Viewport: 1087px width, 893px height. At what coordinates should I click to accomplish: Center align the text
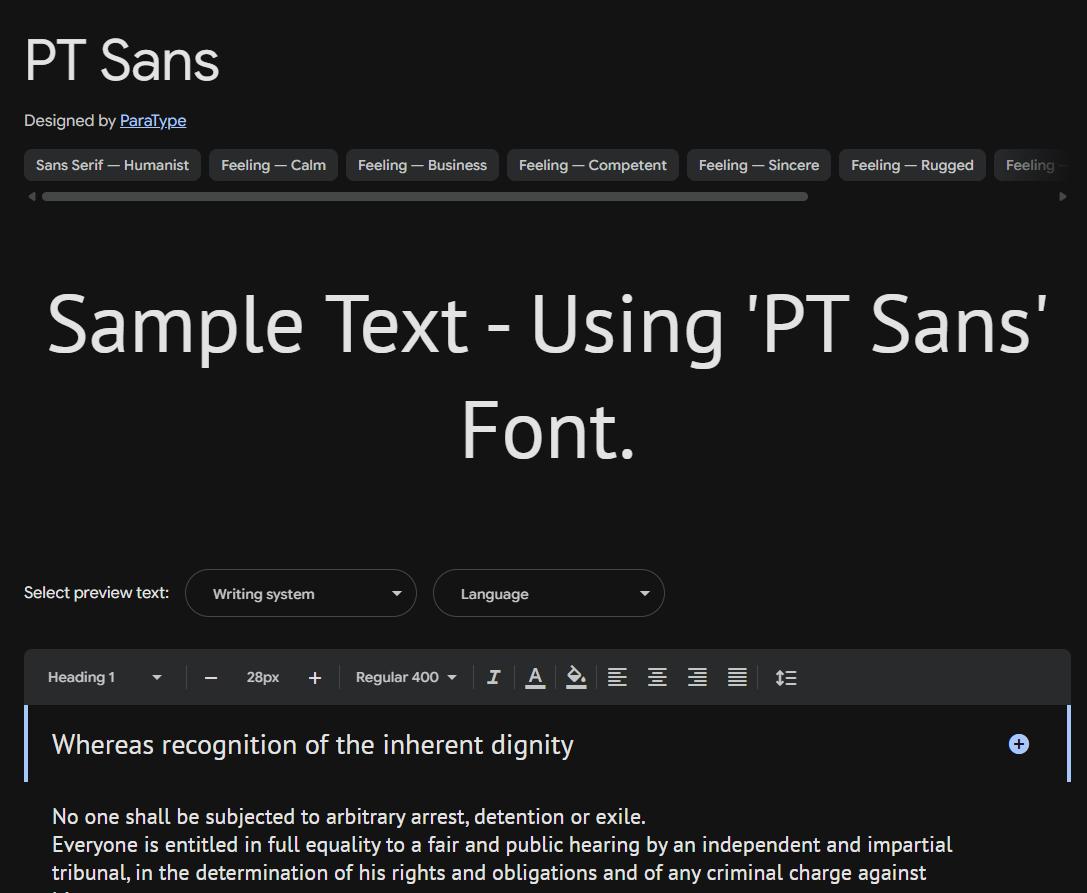pyautogui.click(x=657, y=677)
